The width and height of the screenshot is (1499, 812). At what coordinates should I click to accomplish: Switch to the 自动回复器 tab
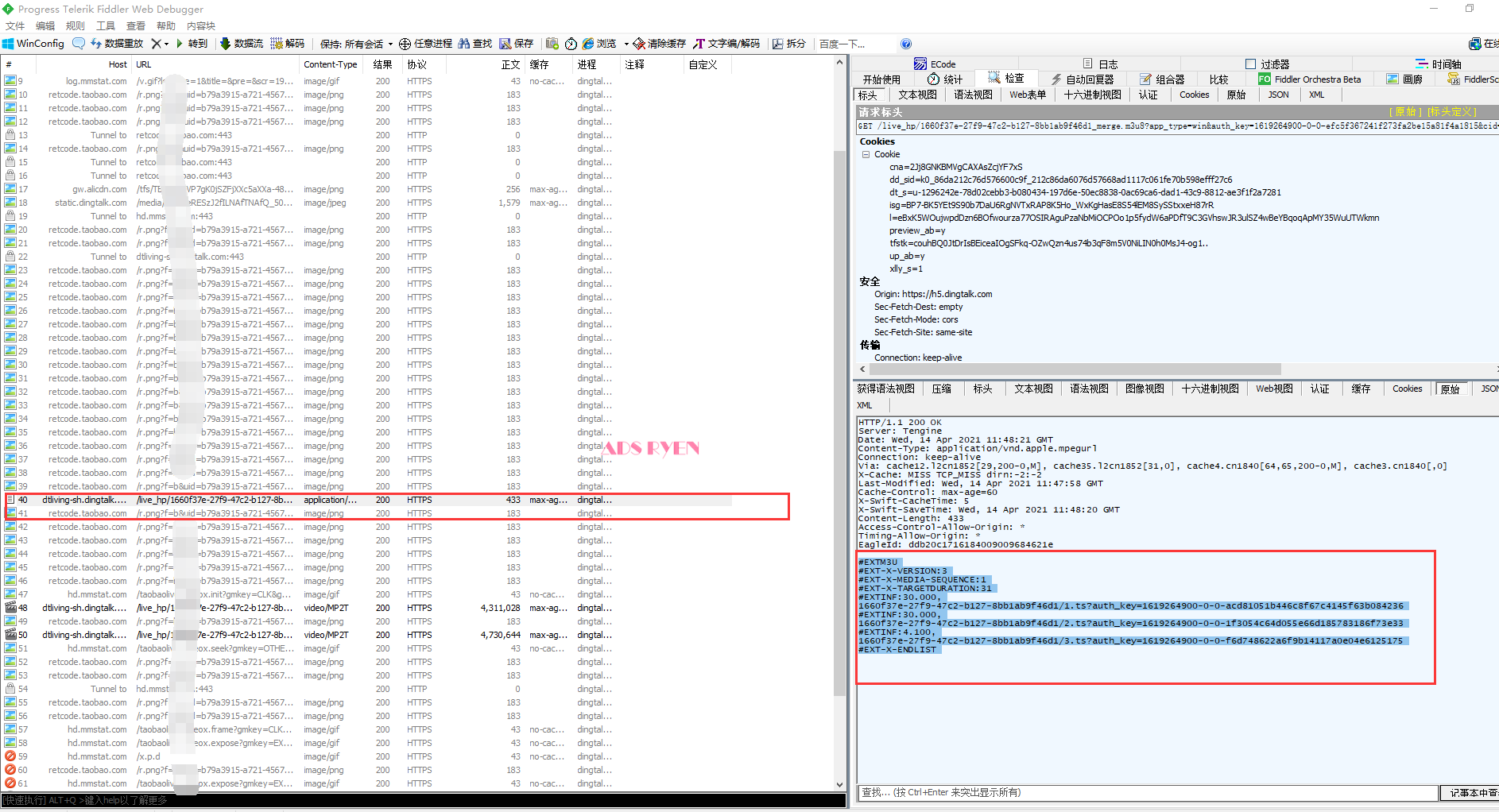(1083, 79)
